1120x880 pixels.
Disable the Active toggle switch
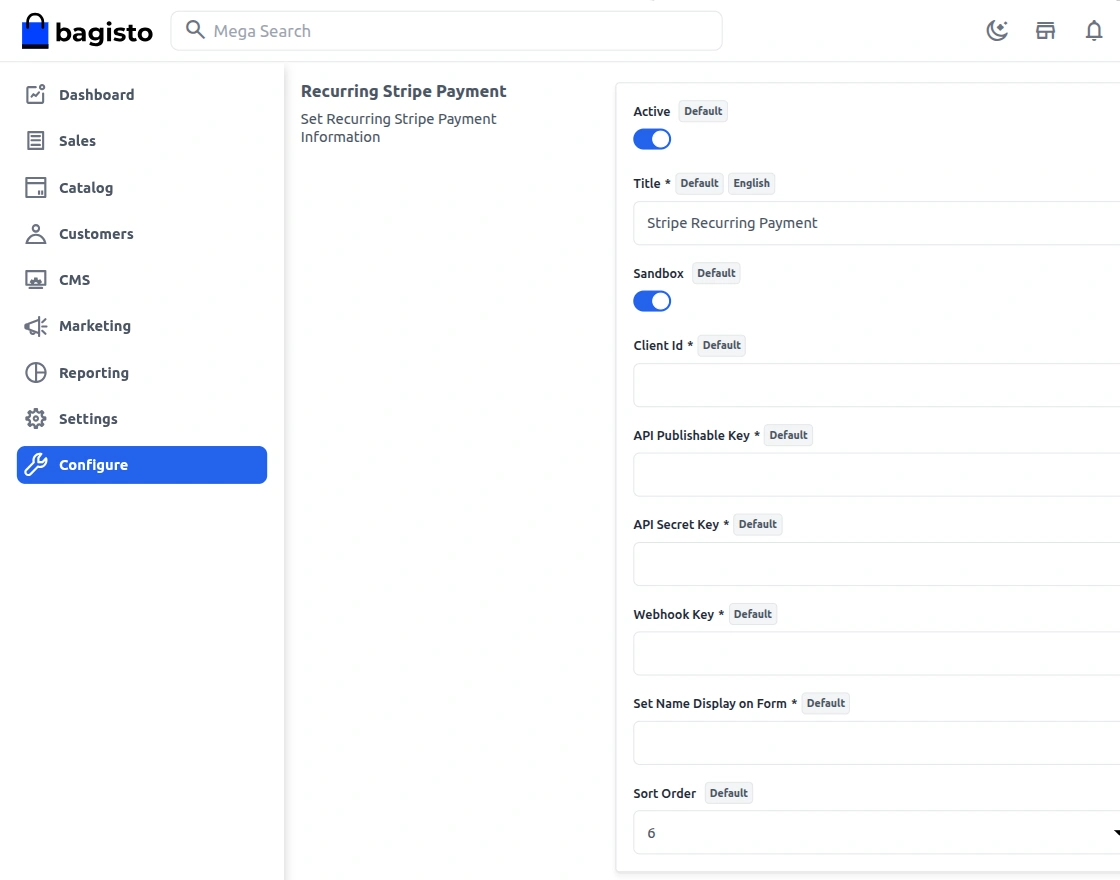[x=652, y=139]
